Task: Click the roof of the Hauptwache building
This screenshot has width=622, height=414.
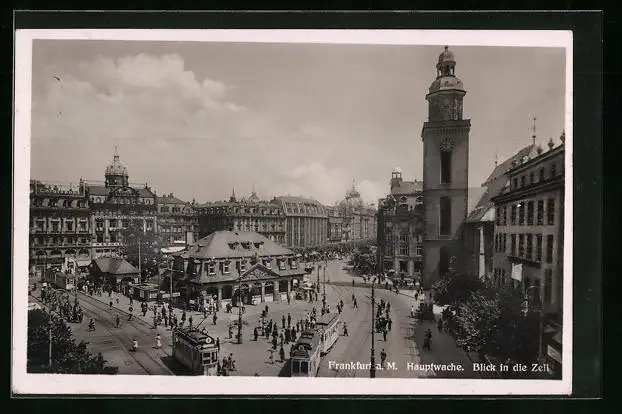Action: tap(232, 246)
